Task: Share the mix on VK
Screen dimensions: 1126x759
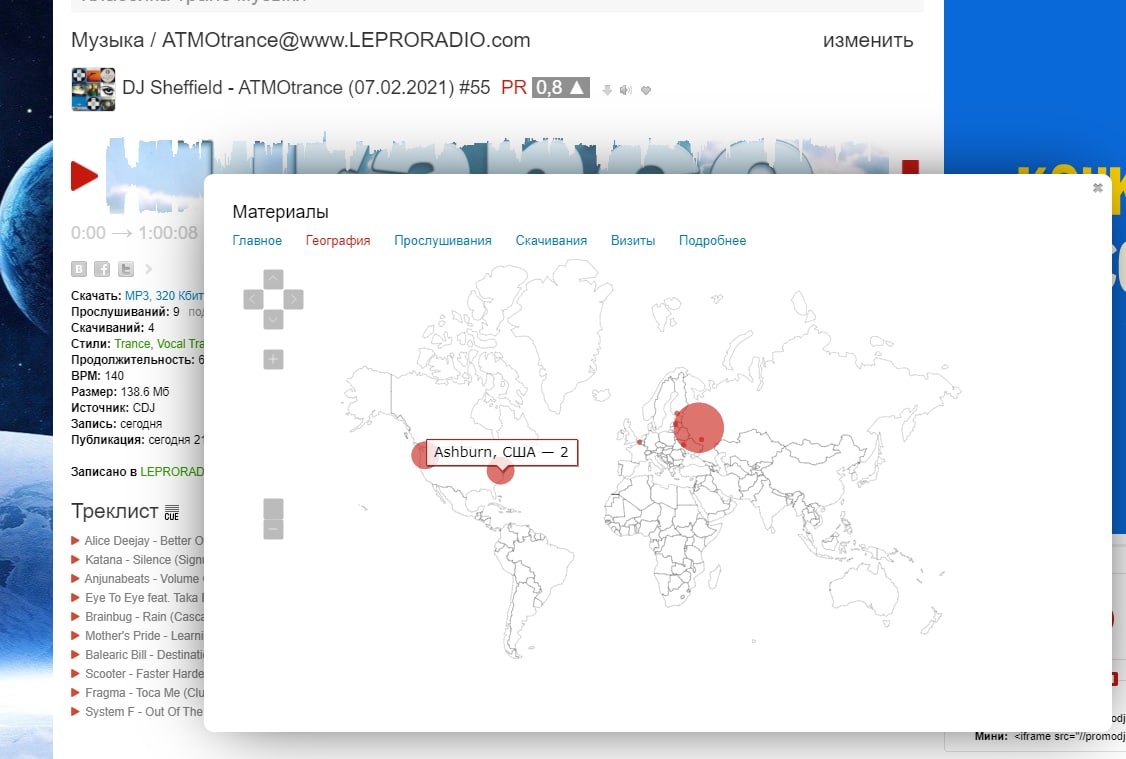Action: (79, 269)
